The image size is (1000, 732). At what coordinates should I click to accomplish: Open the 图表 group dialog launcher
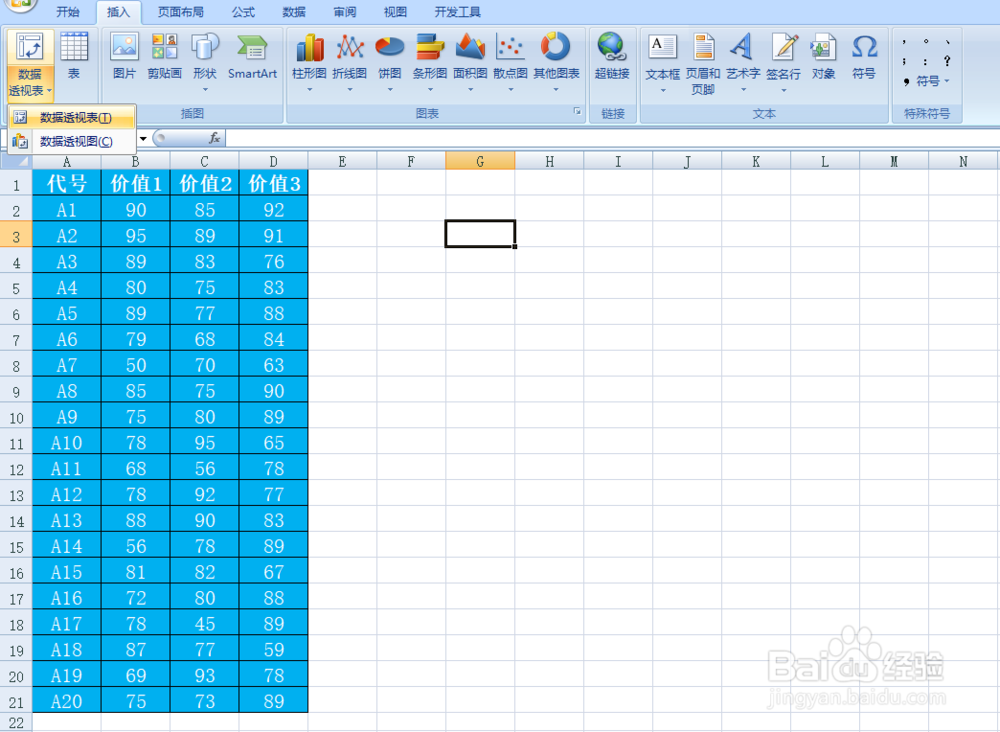click(x=577, y=112)
